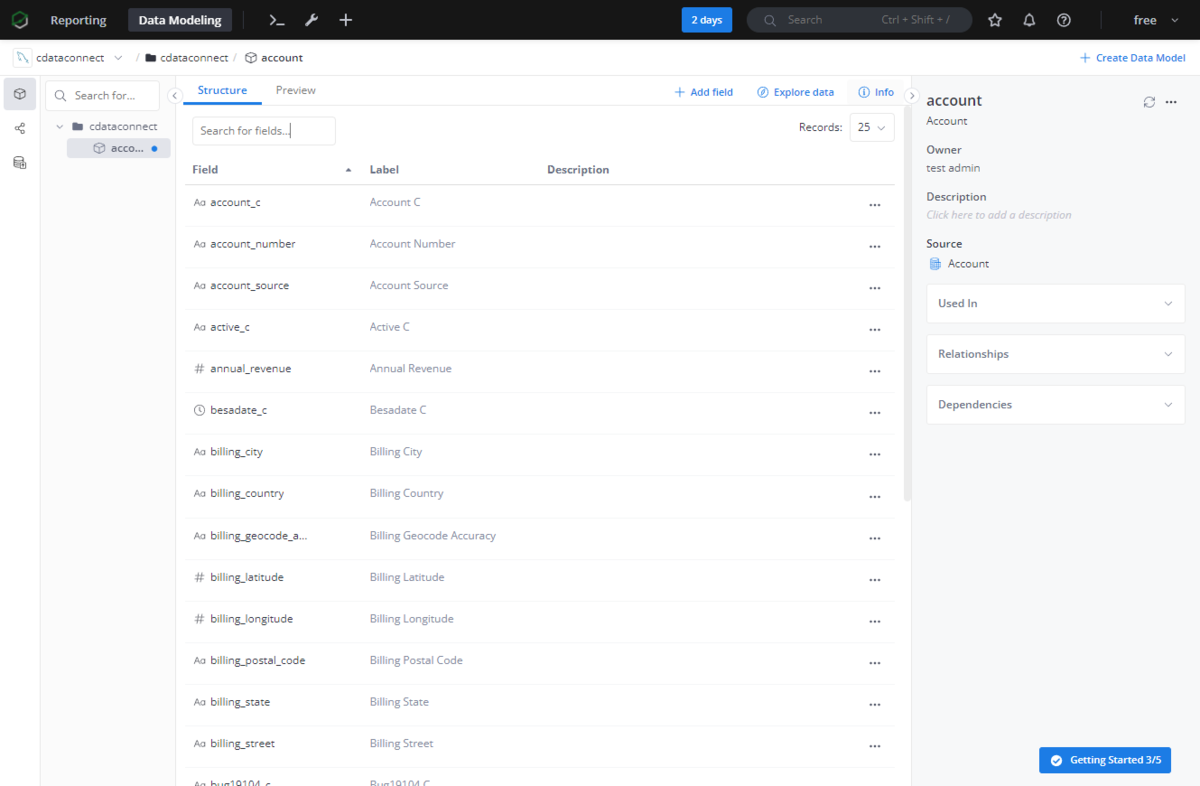Collapse the right info panel arrow
This screenshot has height=786, width=1200.
911,95
